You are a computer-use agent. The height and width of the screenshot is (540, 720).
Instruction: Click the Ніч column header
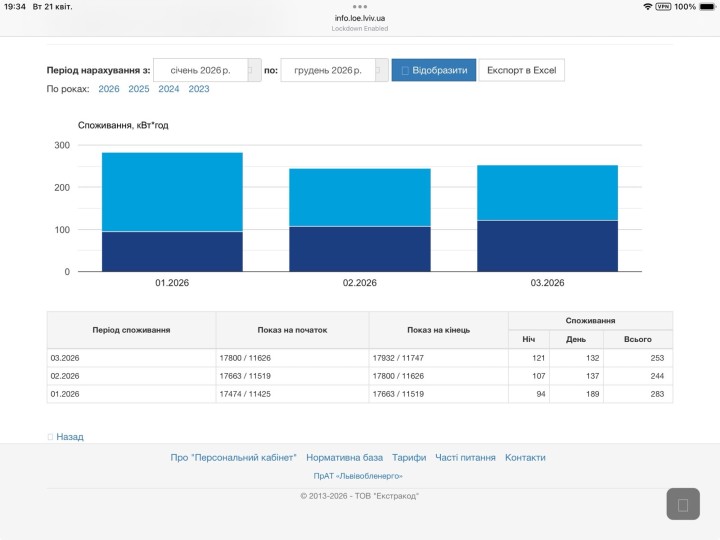529,339
